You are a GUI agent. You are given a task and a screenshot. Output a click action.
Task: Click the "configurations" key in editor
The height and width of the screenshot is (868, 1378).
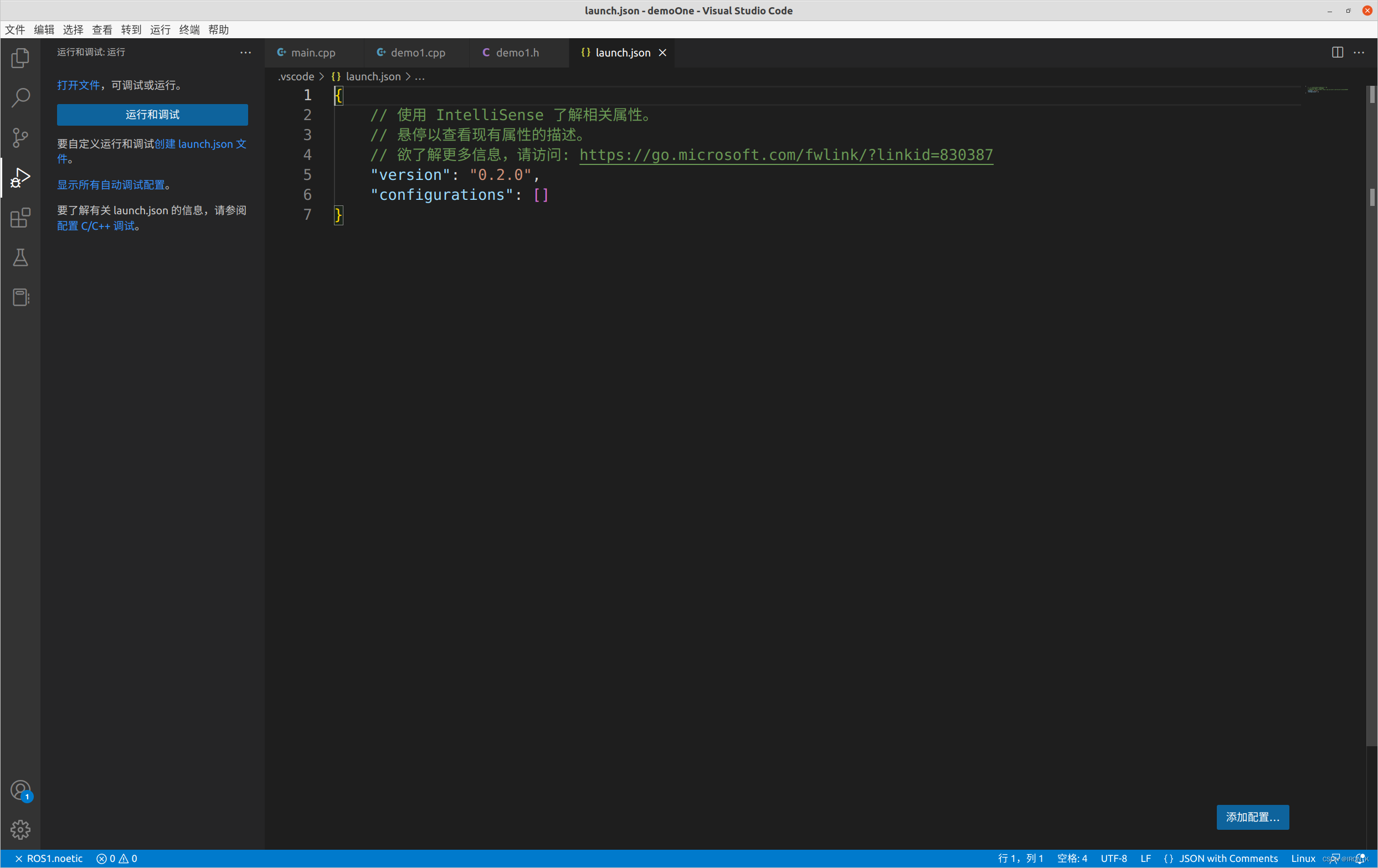coord(442,195)
